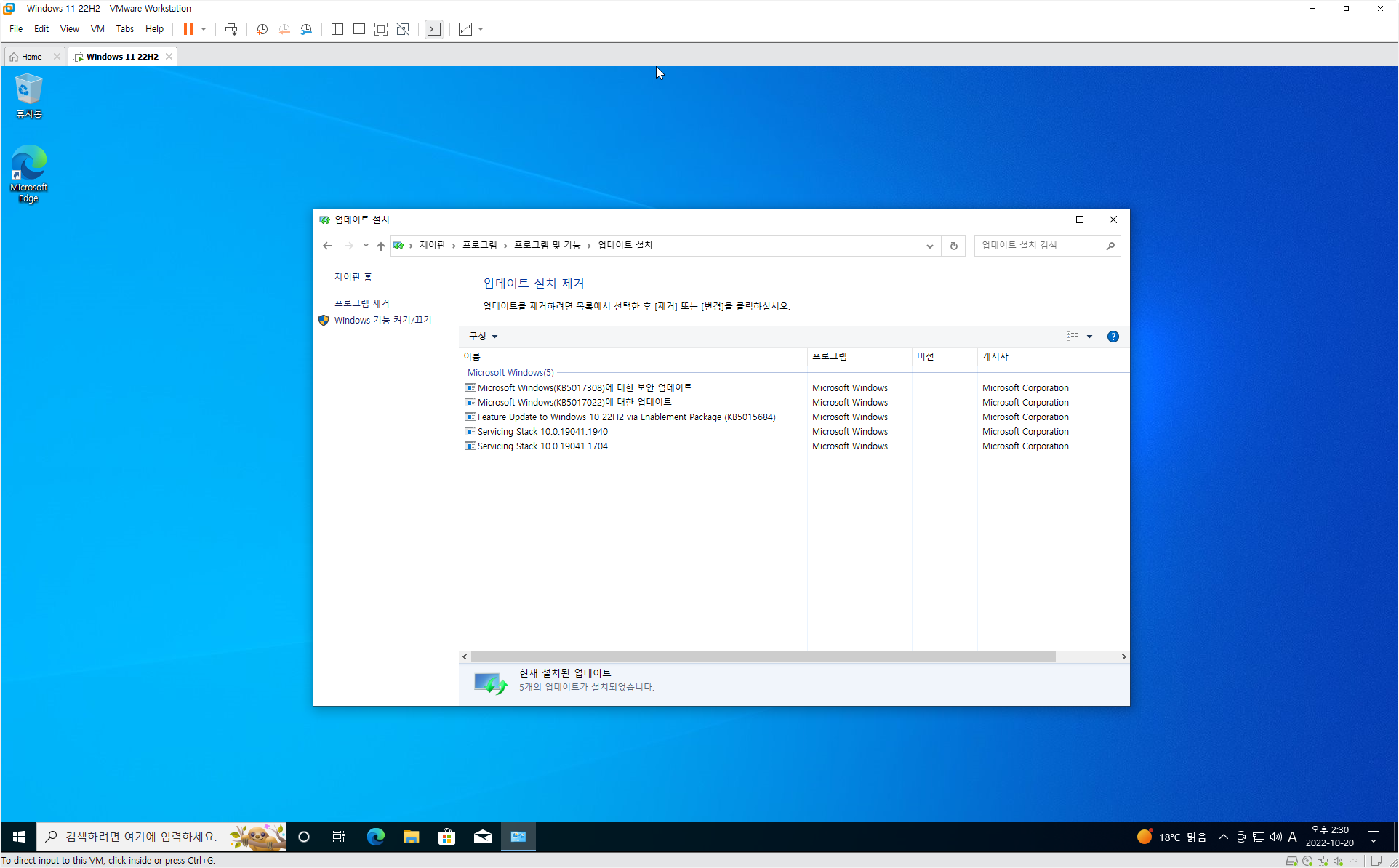The image size is (1399, 868).
Task: Click the blue help question mark icon
Action: (x=1113, y=337)
